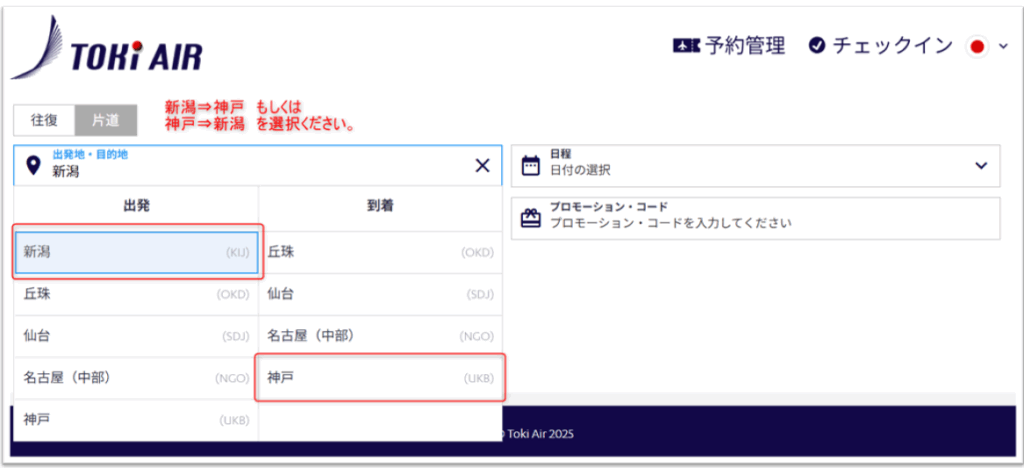Click the プロモーション・コード input field
1024x468 pixels.
[x=756, y=218]
